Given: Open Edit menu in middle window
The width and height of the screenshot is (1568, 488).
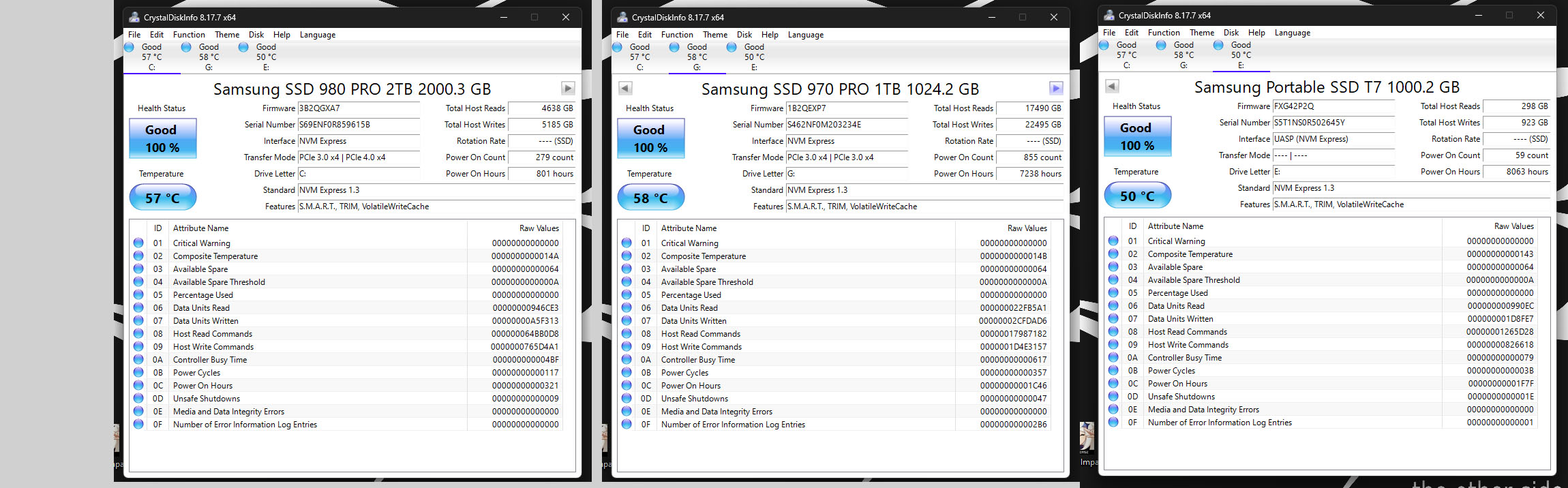Looking at the screenshot, I should 645,35.
